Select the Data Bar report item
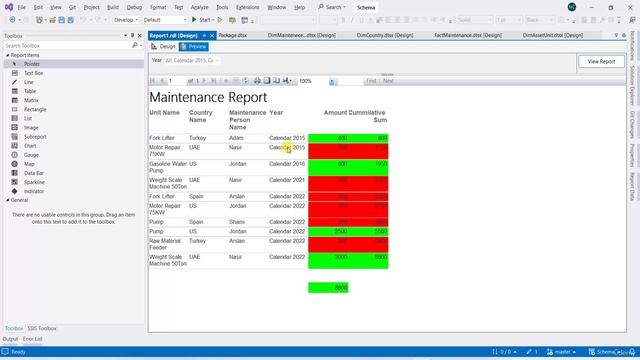Viewport: 640px width, 360px height. (73, 173)
